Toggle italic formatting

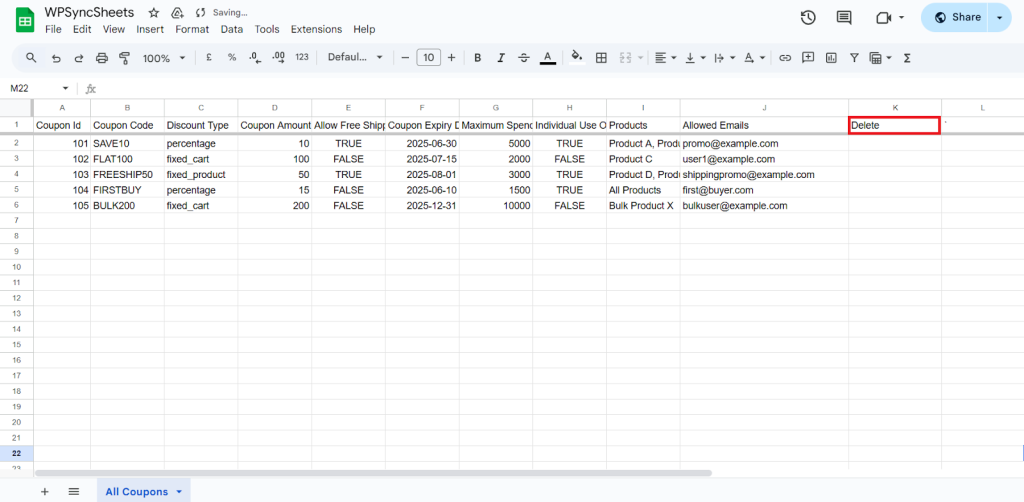point(501,58)
